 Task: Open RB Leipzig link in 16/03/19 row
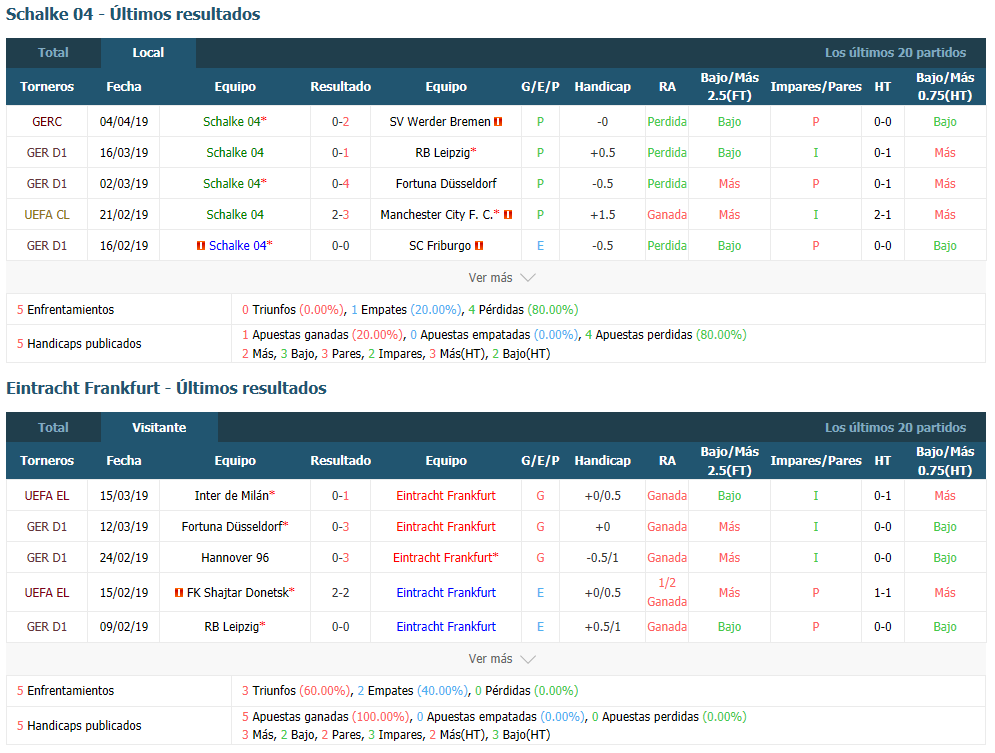[x=442, y=153]
